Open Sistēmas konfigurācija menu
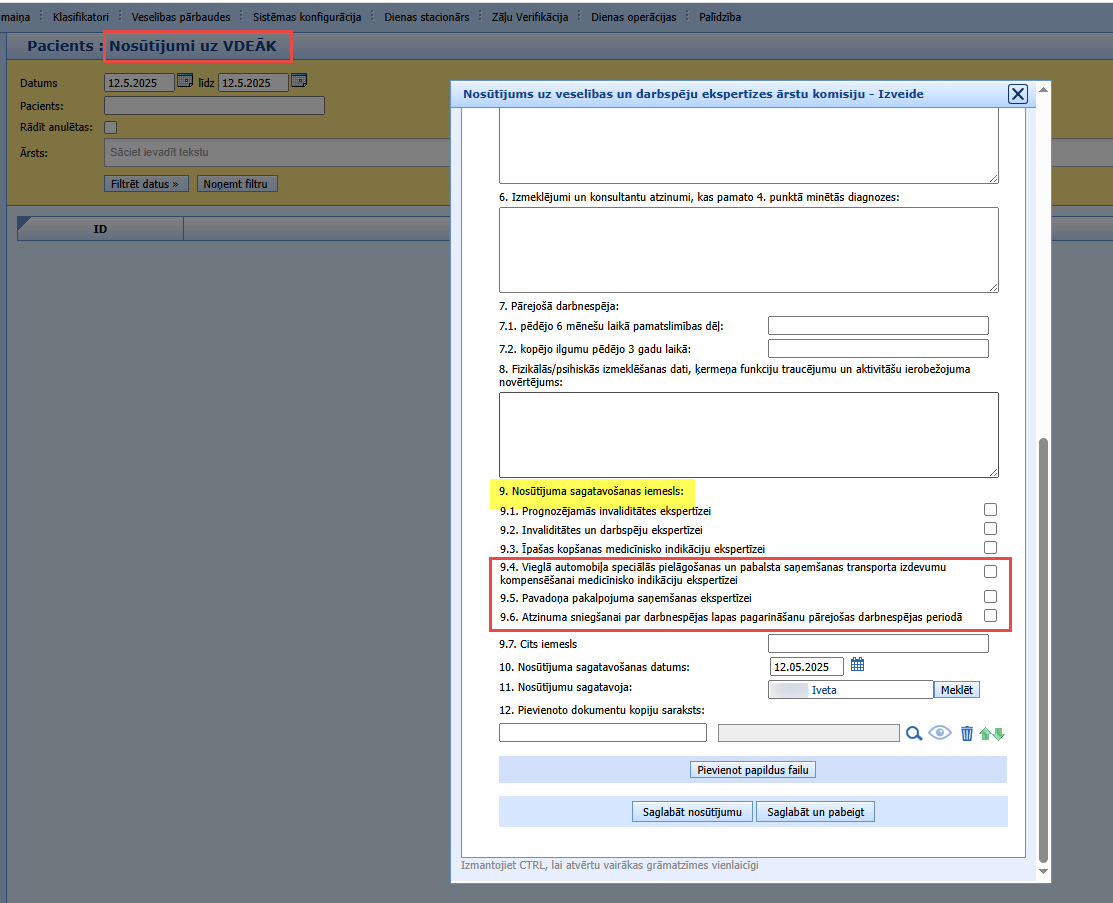The image size is (1113, 903). click(307, 17)
